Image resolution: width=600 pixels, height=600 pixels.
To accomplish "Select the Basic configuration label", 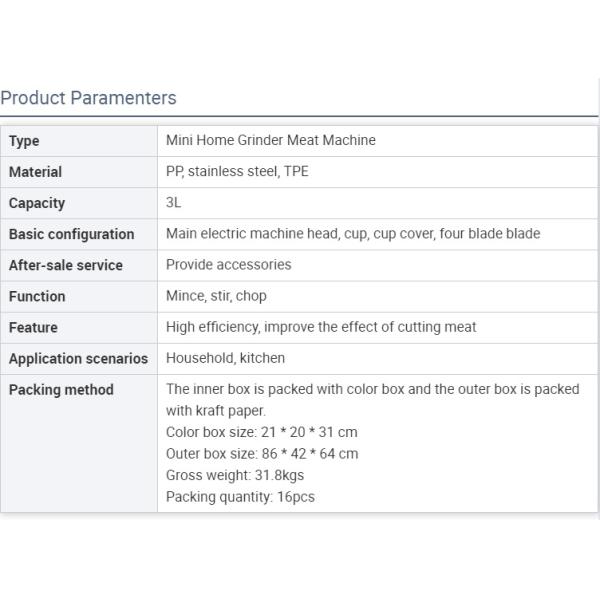I will (x=71, y=234).
